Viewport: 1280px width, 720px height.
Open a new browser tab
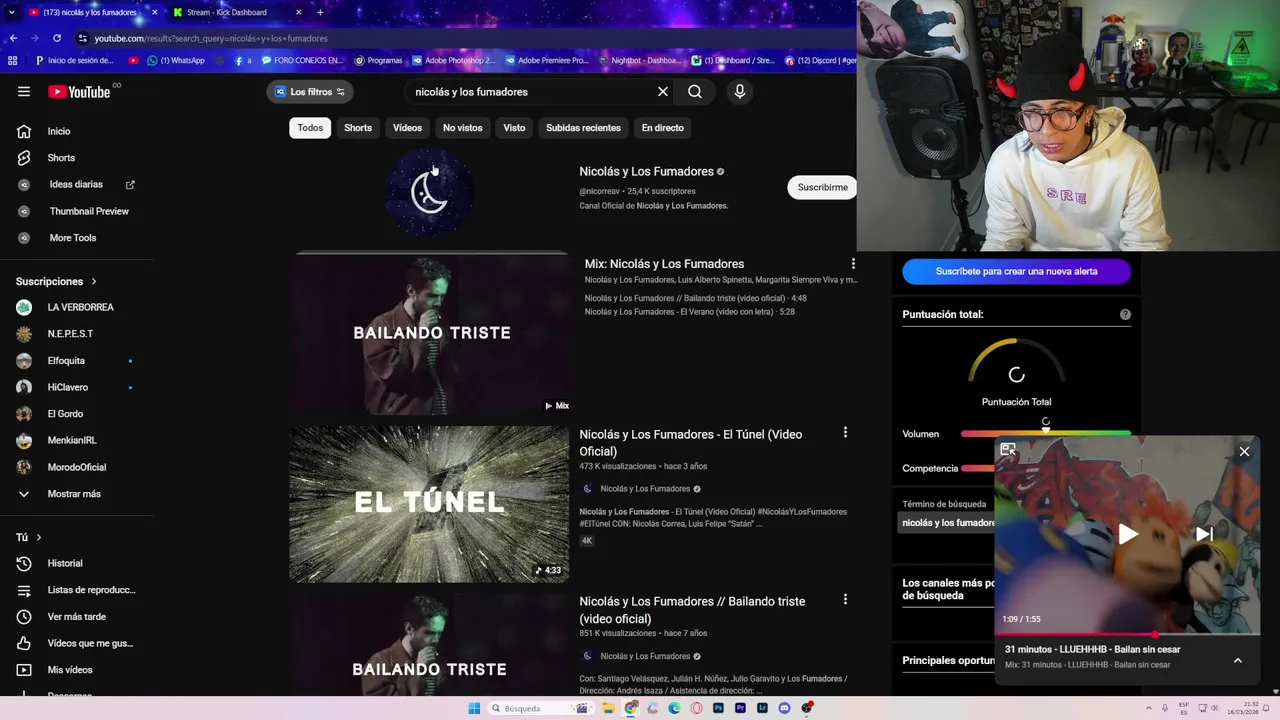tap(320, 12)
